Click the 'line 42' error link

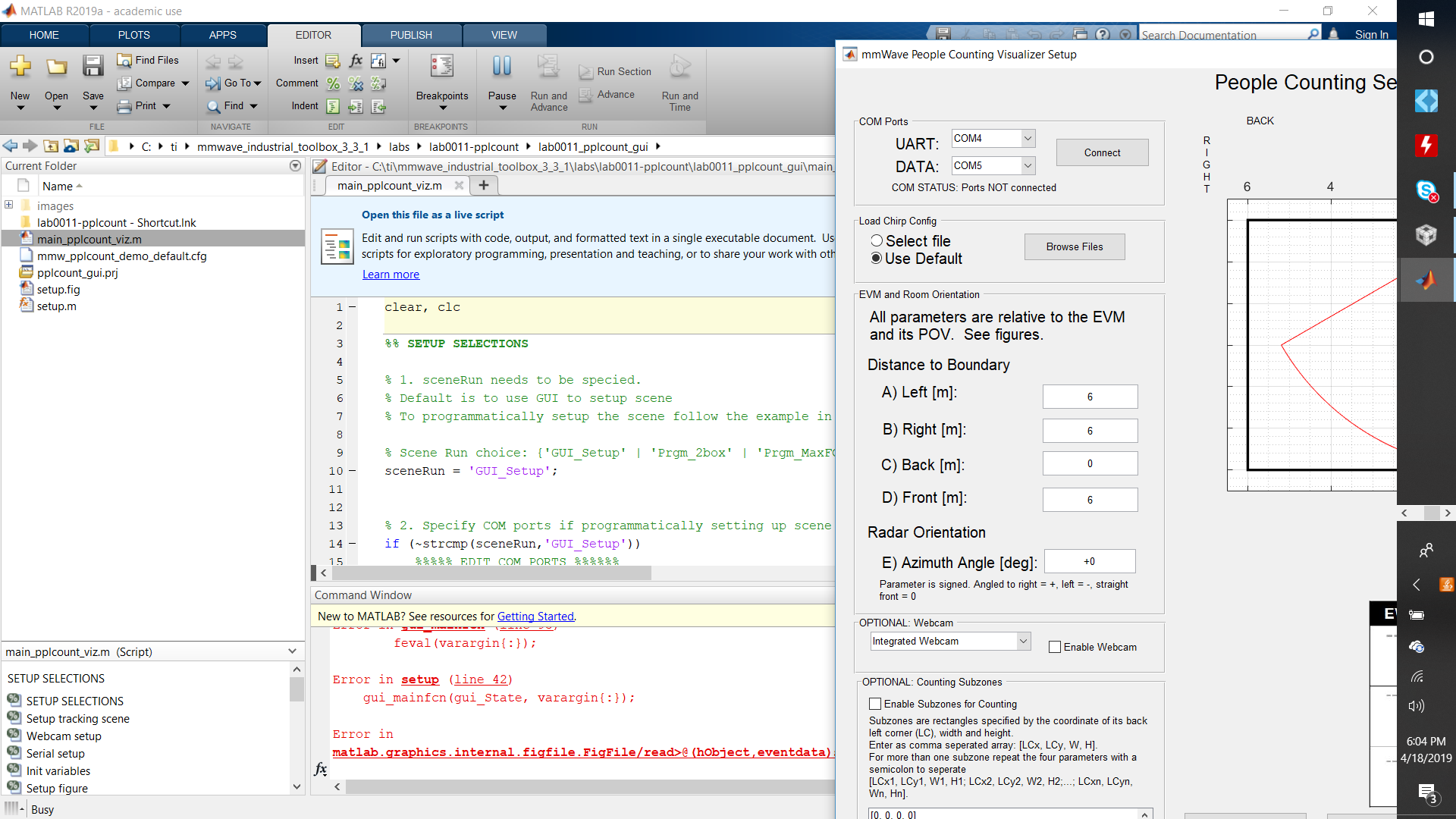click(x=481, y=680)
